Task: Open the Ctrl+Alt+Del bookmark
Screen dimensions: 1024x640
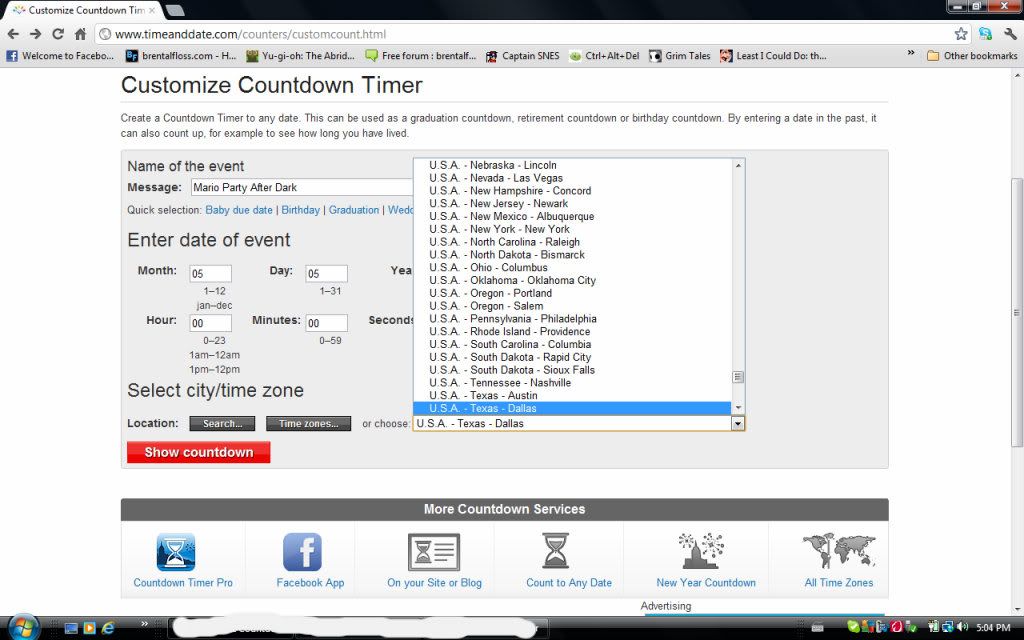Action: pyautogui.click(x=605, y=56)
